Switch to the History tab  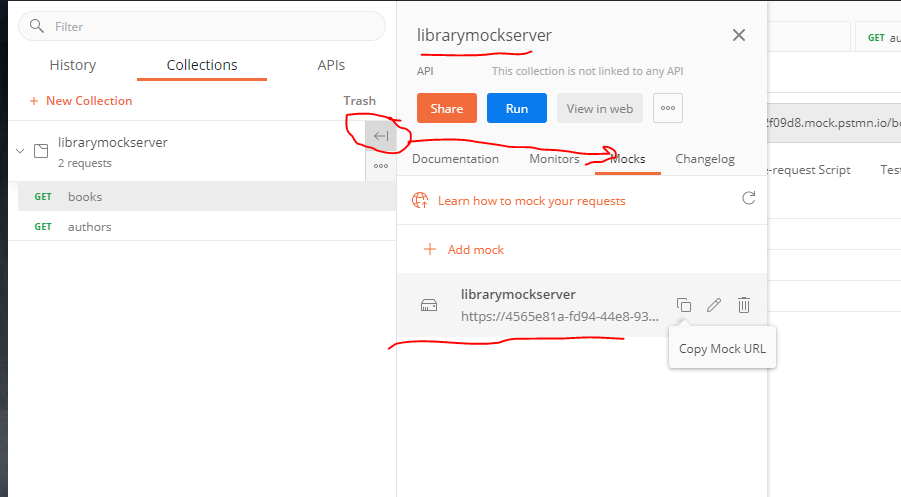point(72,65)
